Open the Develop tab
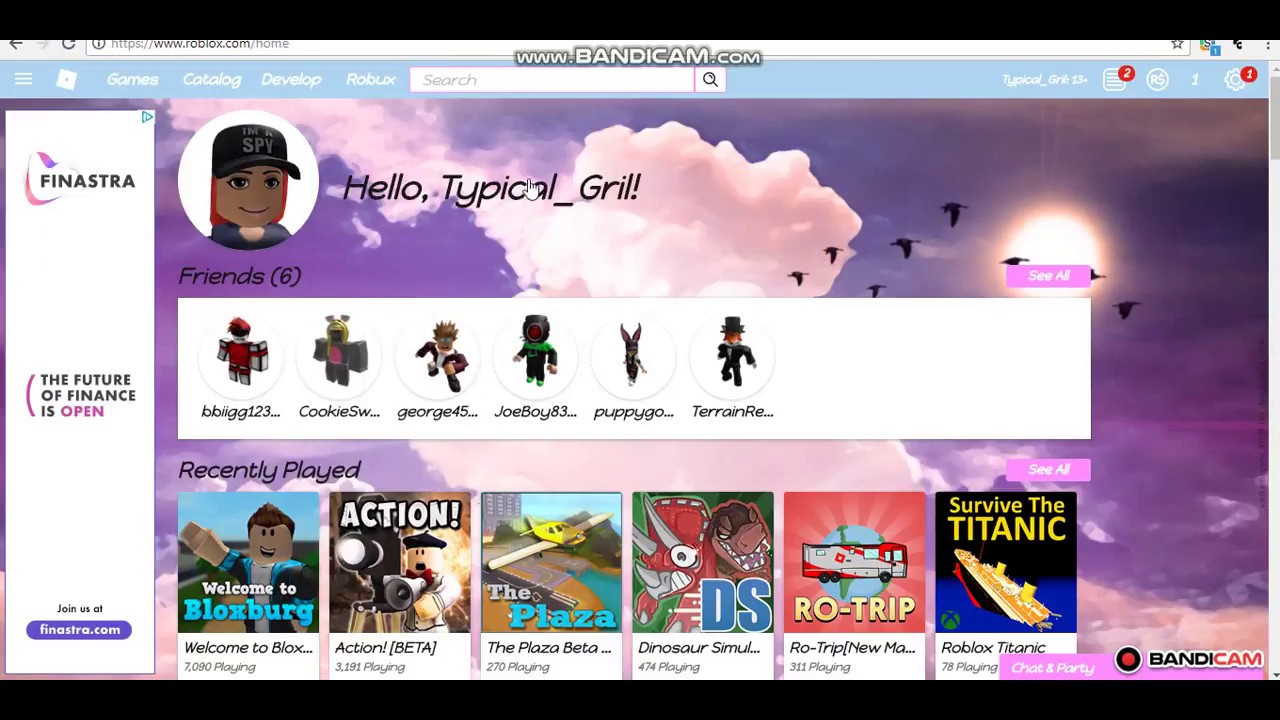1280x720 pixels. tap(291, 80)
